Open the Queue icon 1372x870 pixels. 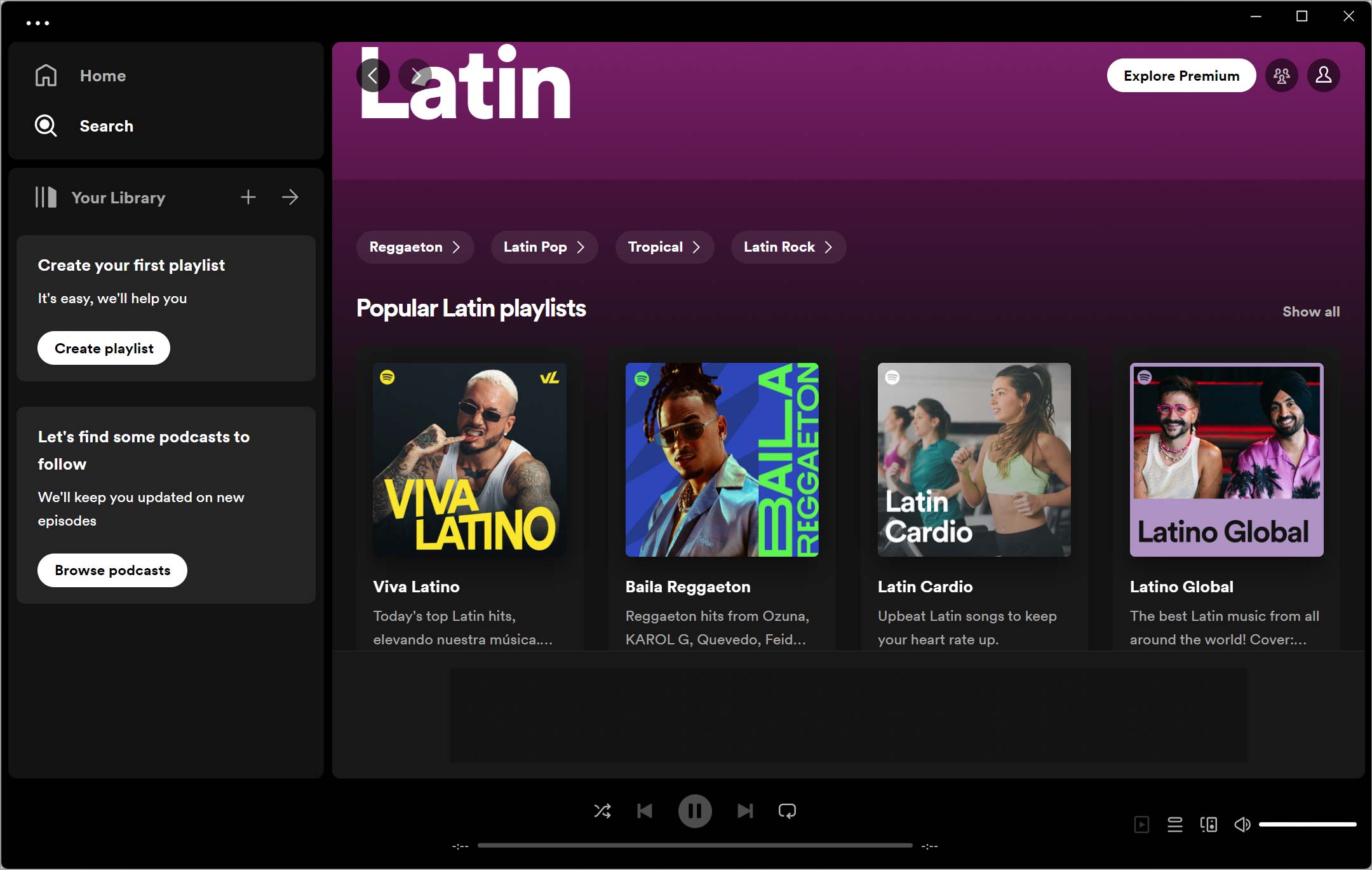pos(1175,825)
